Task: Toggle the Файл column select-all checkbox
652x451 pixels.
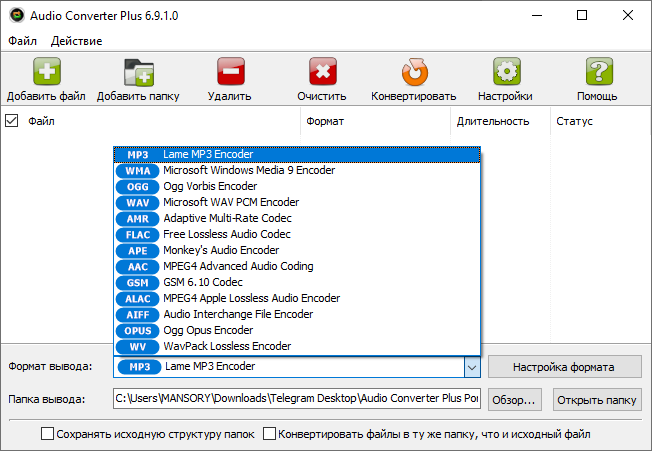Action: pyautogui.click(x=11, y=121)
